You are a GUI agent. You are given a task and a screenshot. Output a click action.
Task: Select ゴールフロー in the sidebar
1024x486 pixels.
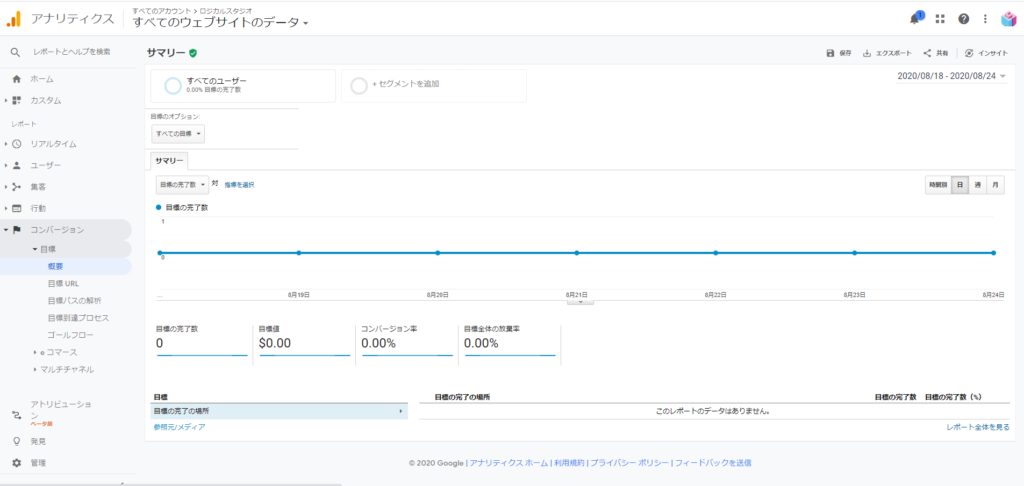point(71,335)
